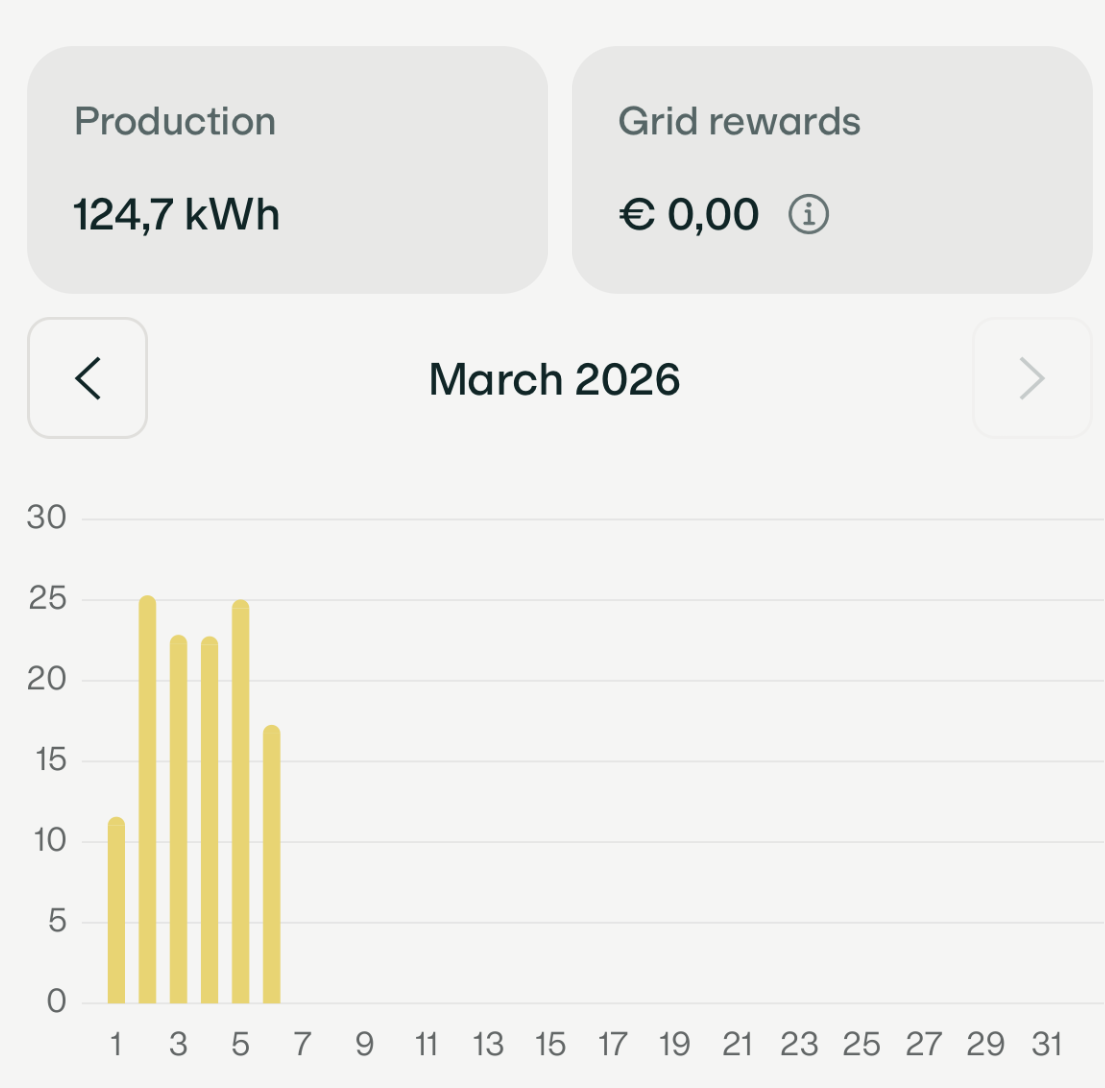Click the Grid rewards heading text
The image size is (1105, 1088).
click(x=739, y=122)
